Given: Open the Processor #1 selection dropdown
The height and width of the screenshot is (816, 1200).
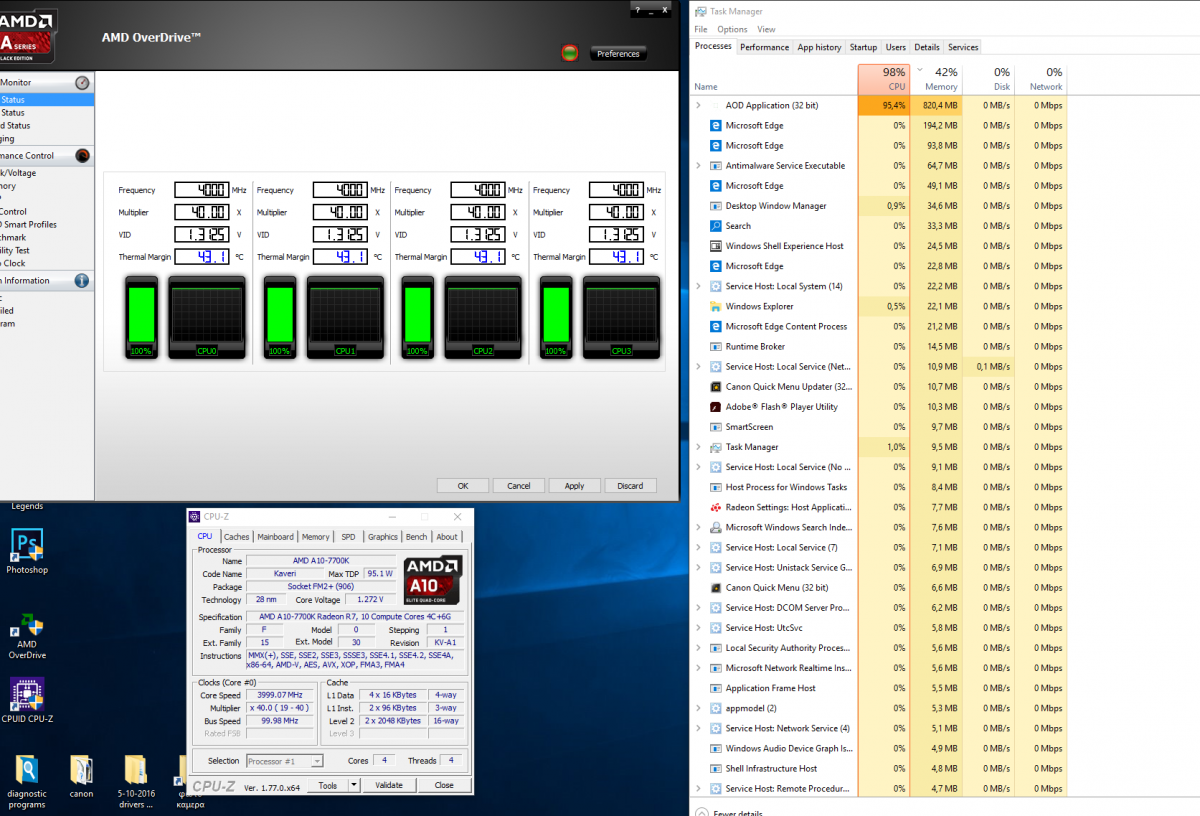Looking at the screenshot, I should coord(316,761).
